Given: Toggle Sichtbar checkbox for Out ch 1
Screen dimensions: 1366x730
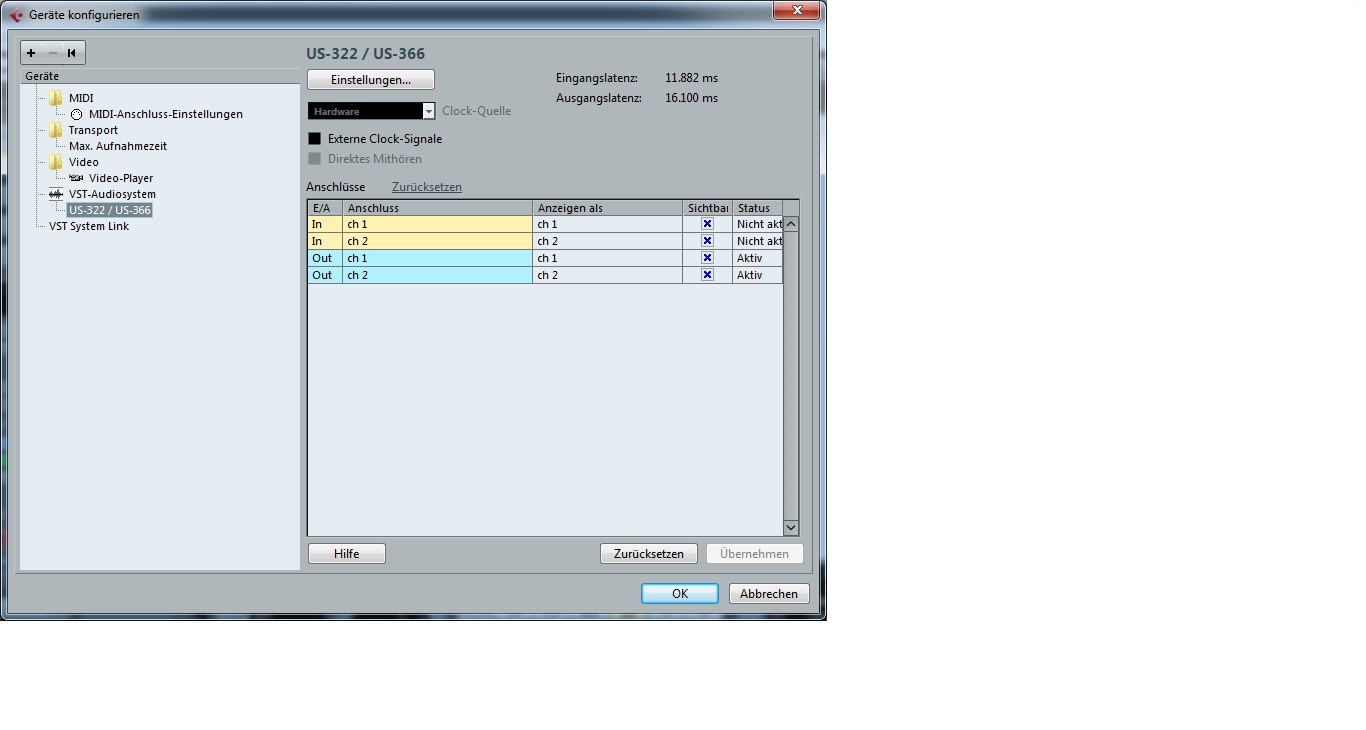Looking at the screenshot, I should tap(707, 258).
